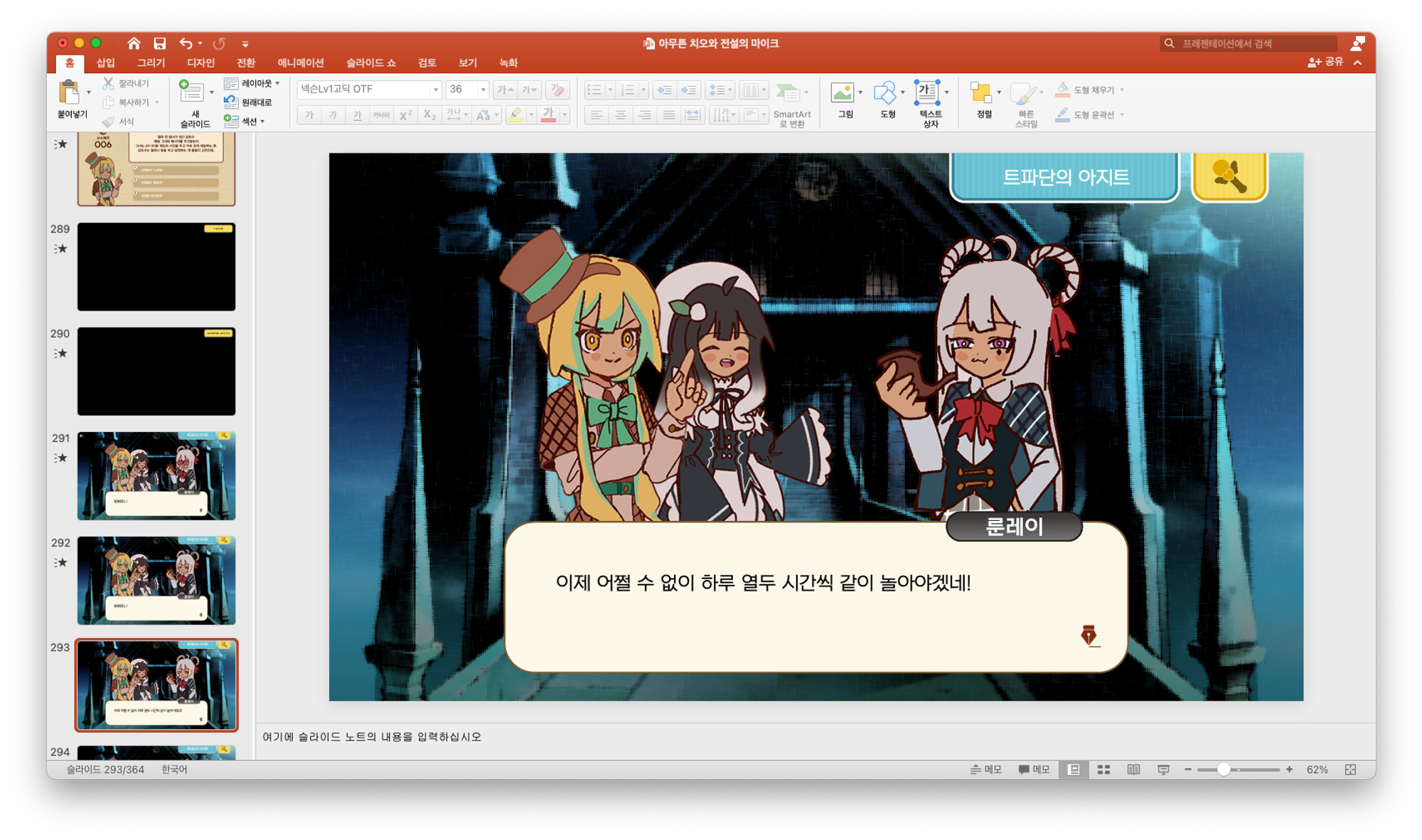Click the Save icon in title bar
Viewport: 1422px width, 840px height.
[x=159, y=43]
